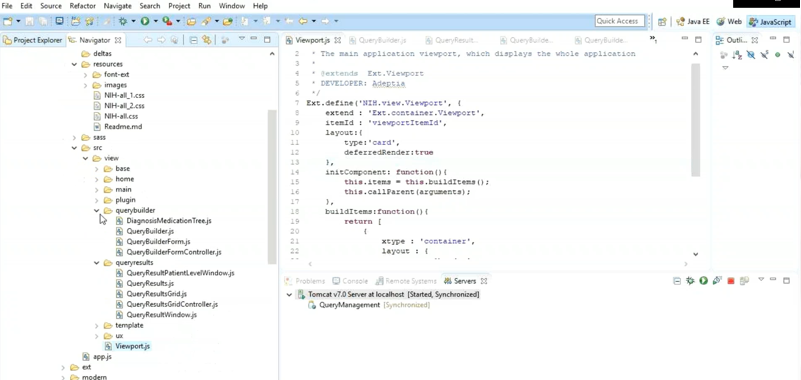801x380 pixels.
Task: Click Collapse All in Navigator toolbar
Action: 194,40
